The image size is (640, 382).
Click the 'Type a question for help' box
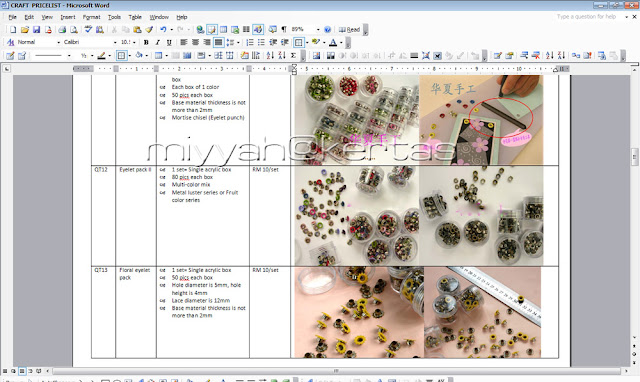click(x=587, y=17)
